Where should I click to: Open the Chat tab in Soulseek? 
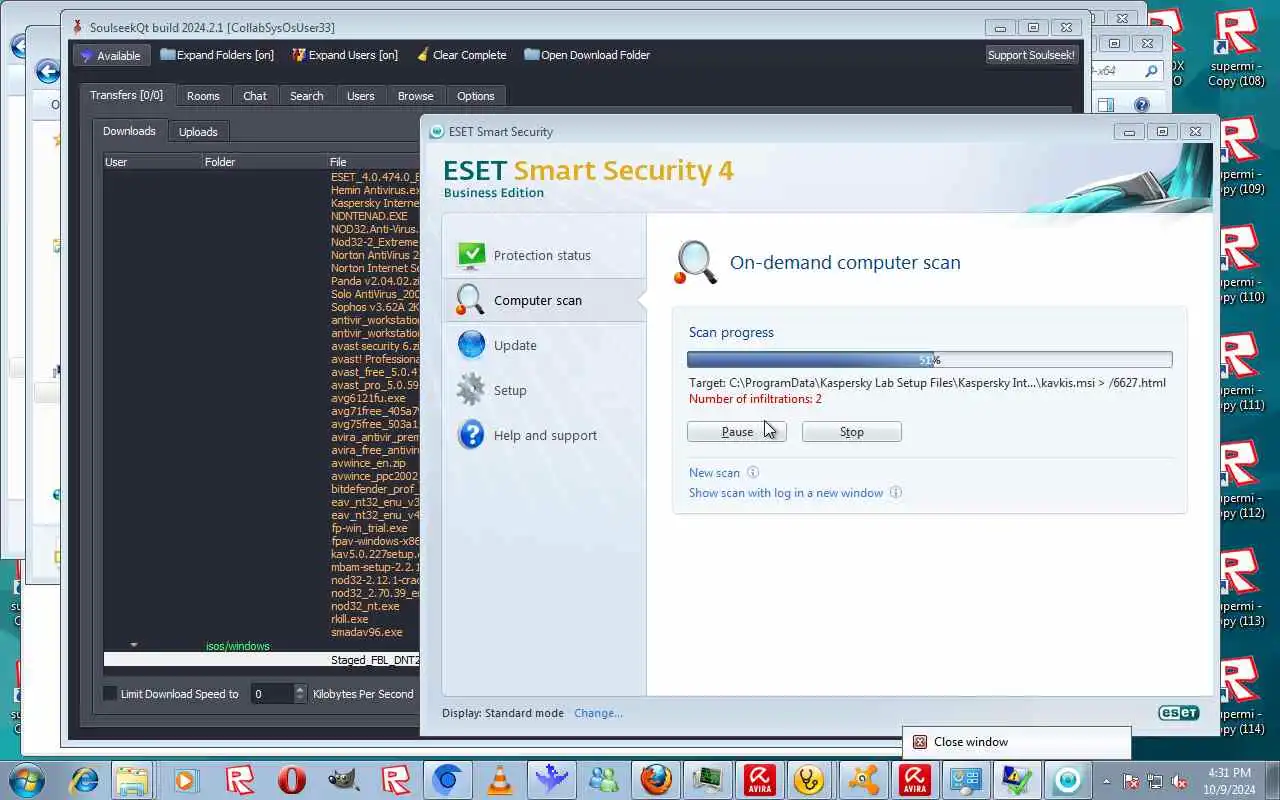[x=255, y=96]
